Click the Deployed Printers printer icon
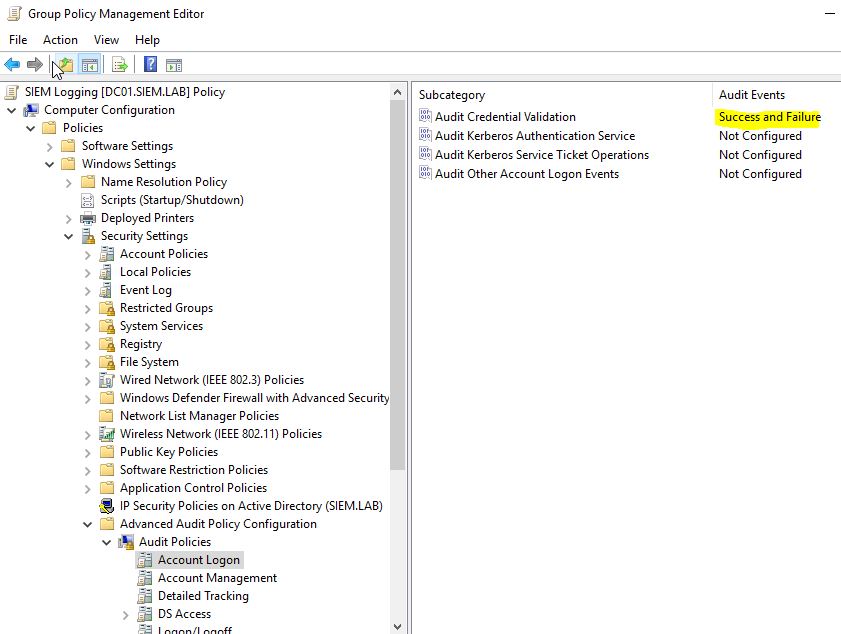 (87, 218)
